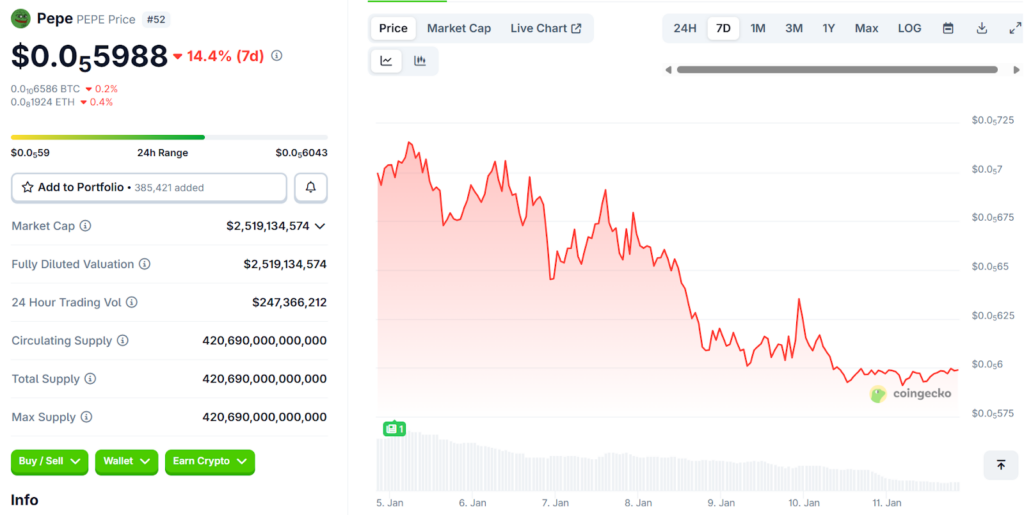Select the 24H time range

coord(685,28)
